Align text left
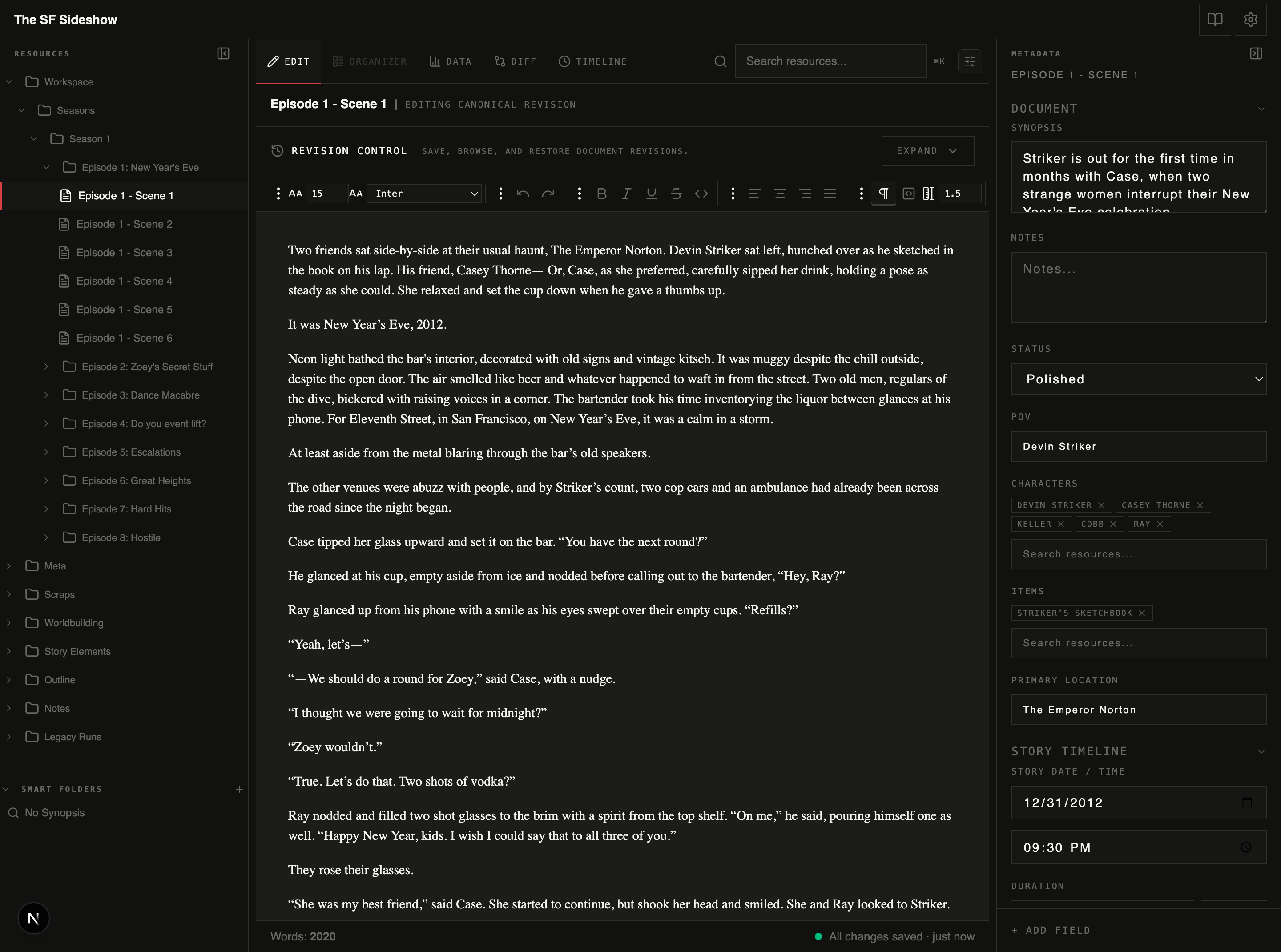Viewport: 1281px width, 952px height. click(x=754, y=194)
